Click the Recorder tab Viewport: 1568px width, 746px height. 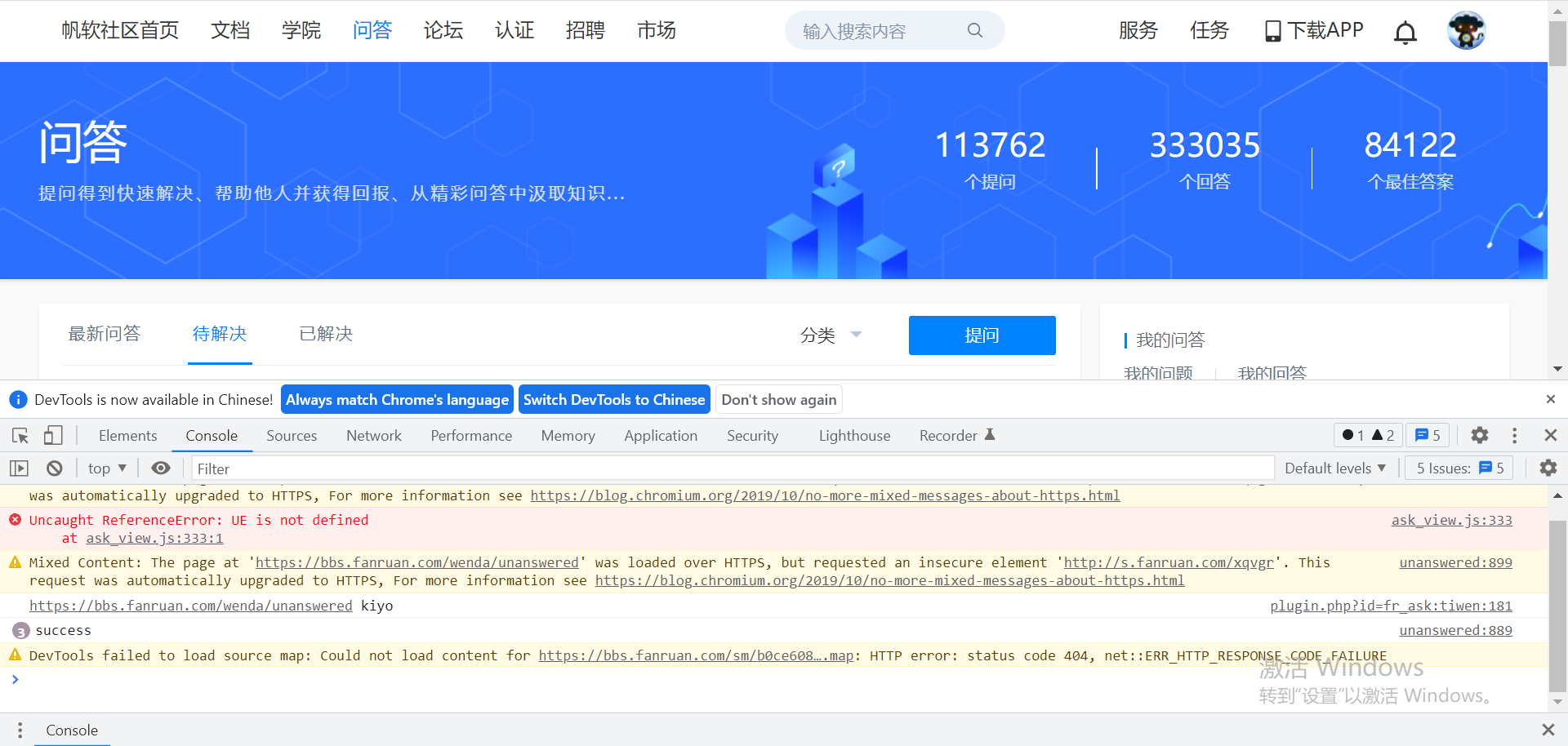[957, 436]
